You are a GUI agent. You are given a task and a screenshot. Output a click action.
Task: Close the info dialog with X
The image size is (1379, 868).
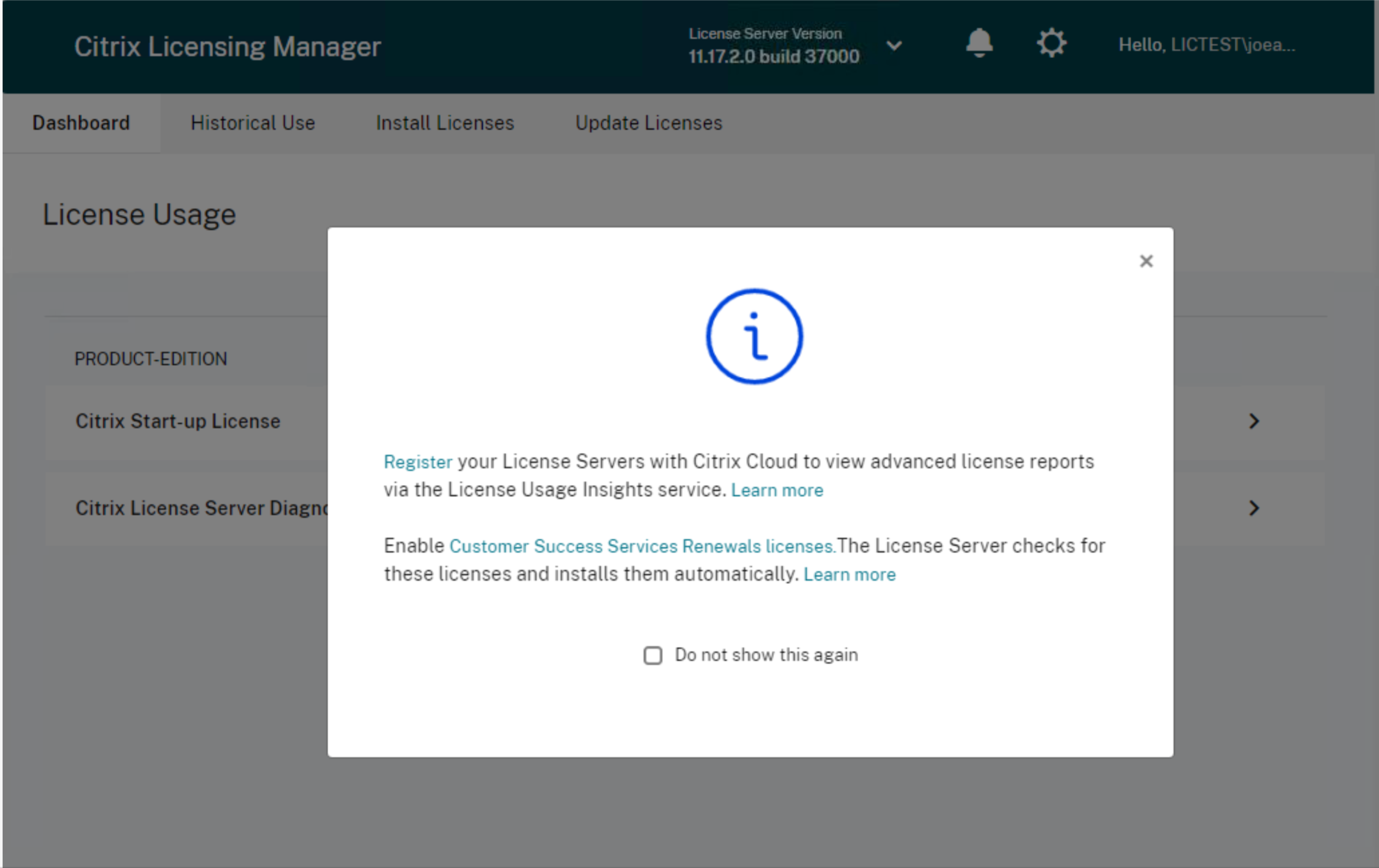point(1146,261)
